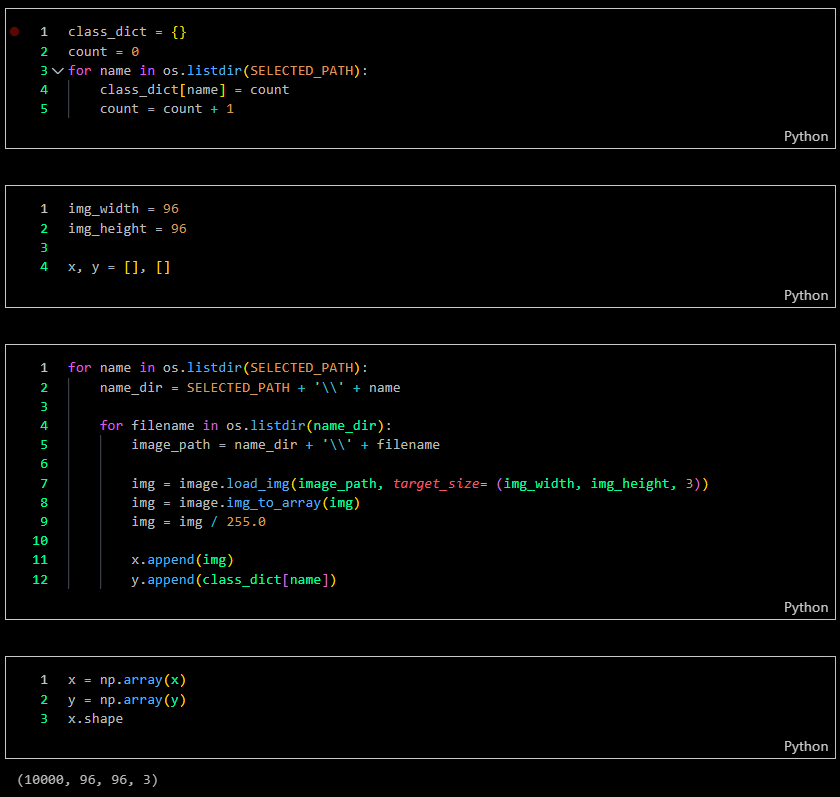Toggle the breakpoint dot beside class_dict line

tap(14, 32)
